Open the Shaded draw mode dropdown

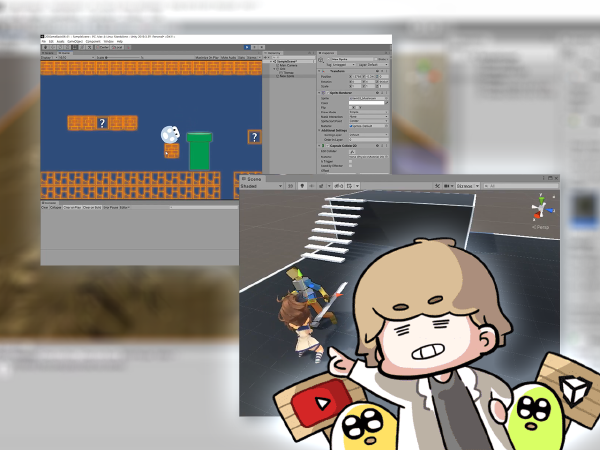pos(261,186)
